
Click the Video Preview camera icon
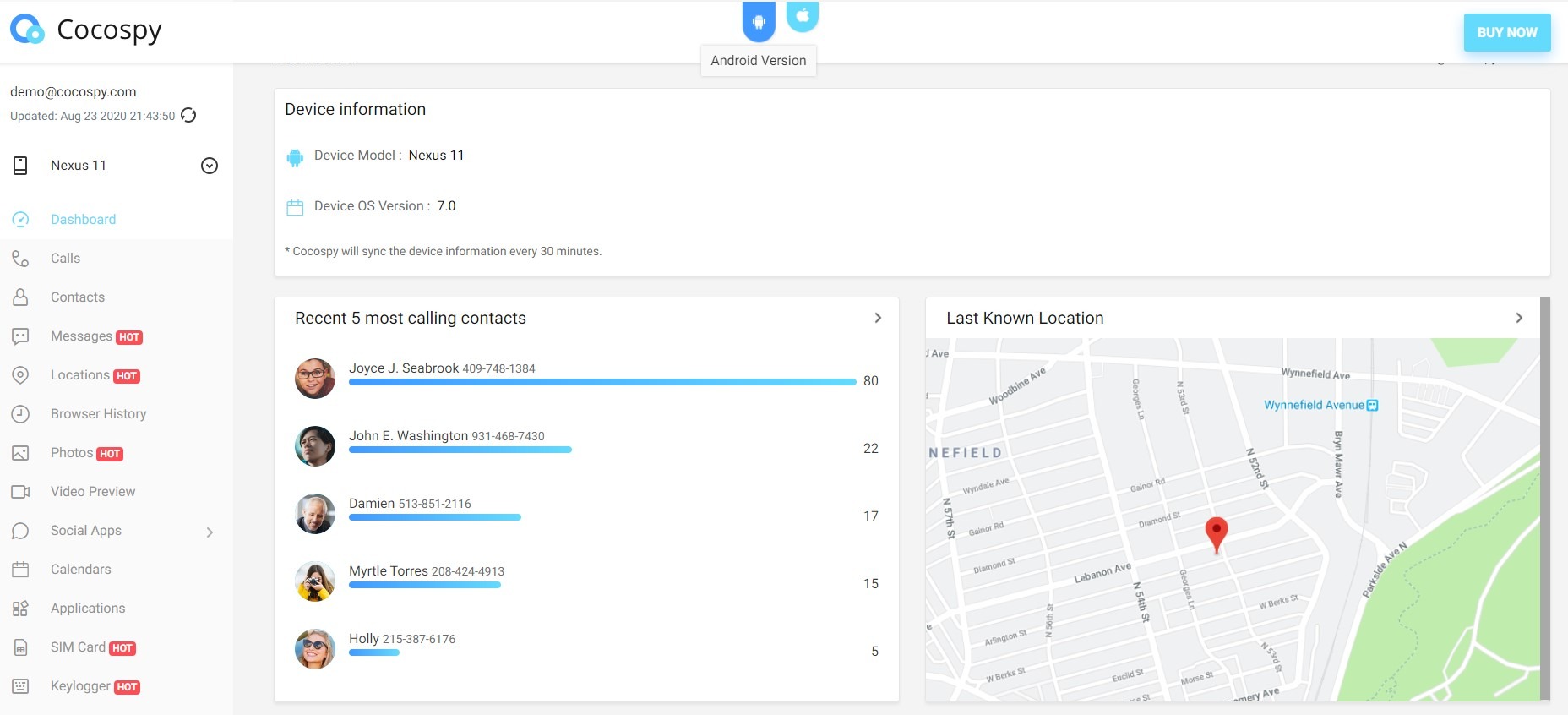(20, 492)
